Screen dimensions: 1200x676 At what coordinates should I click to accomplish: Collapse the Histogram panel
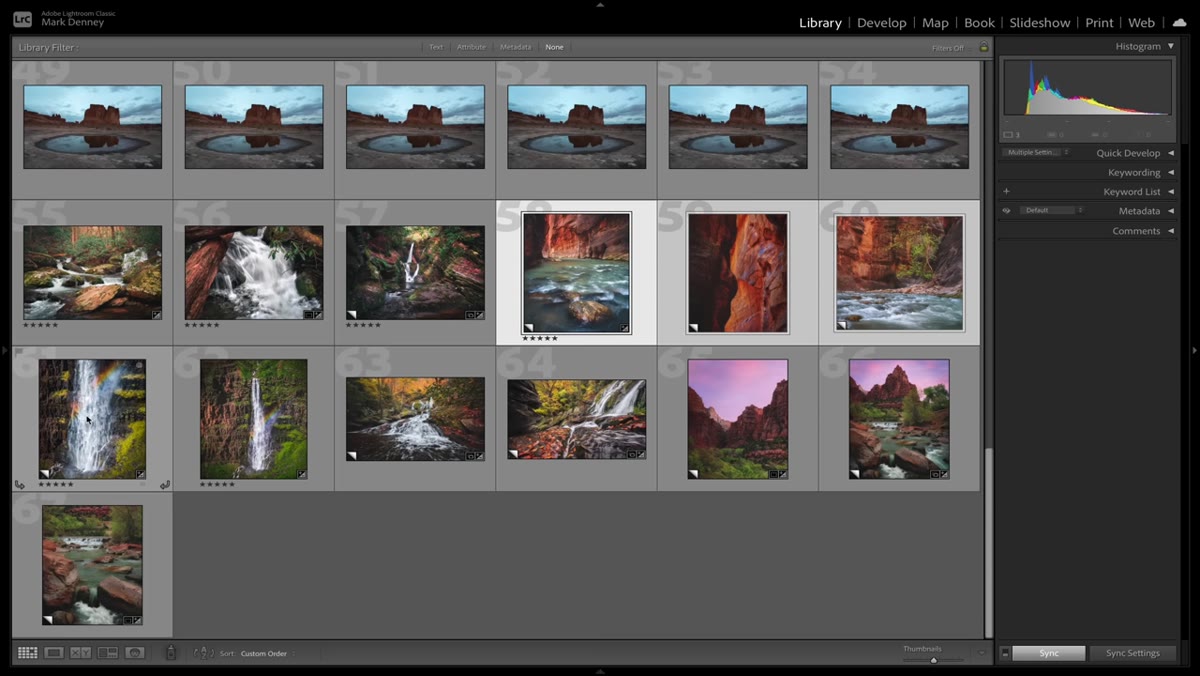click(x=1171, y=46)
